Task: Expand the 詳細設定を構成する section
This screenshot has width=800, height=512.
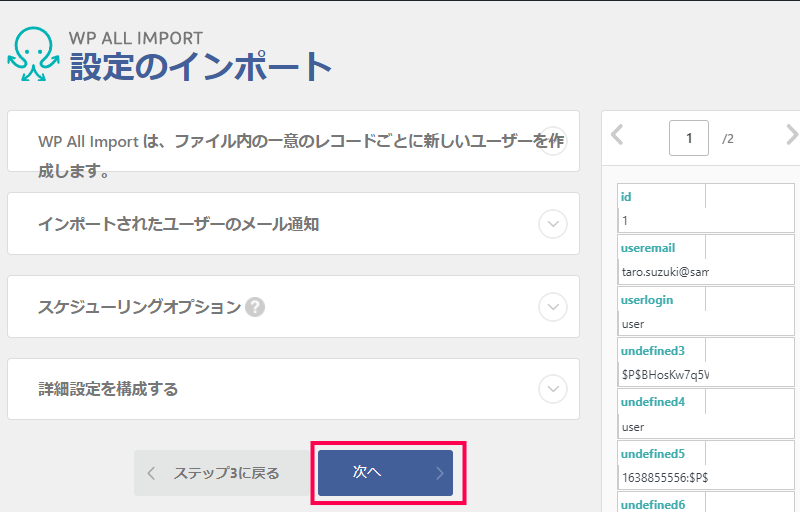Action: click(553, 389)
